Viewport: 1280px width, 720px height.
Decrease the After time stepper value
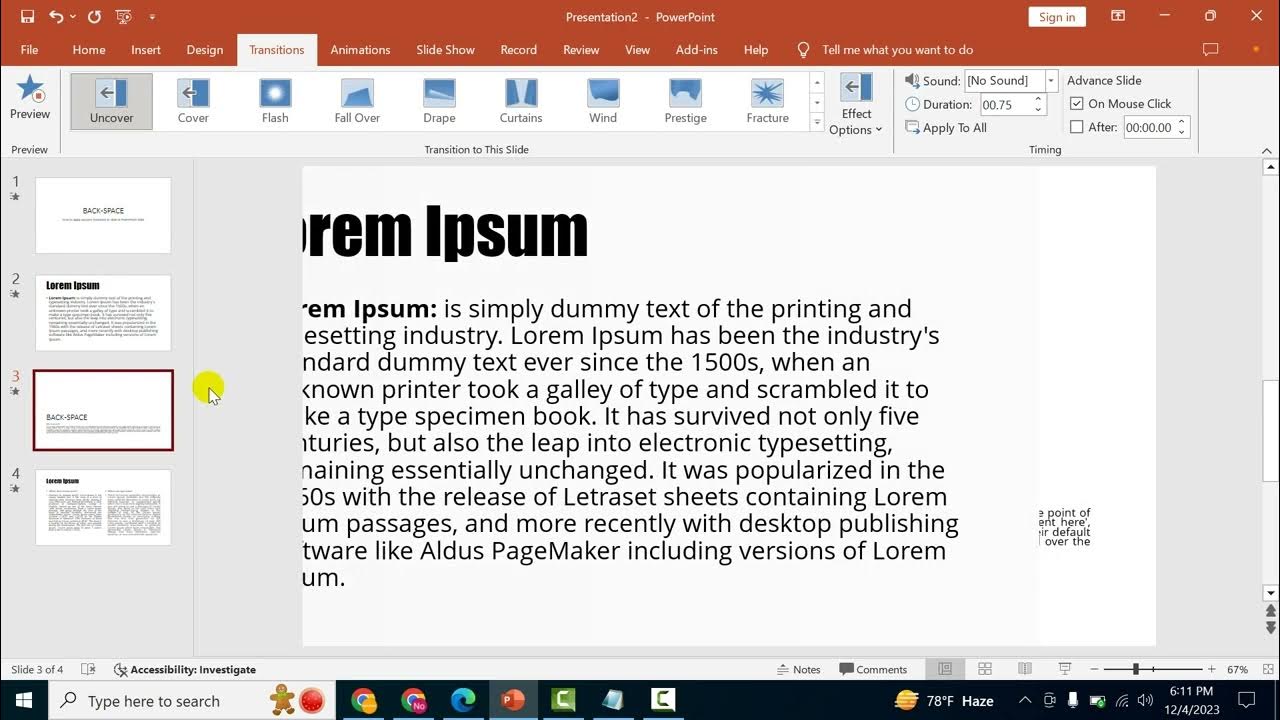(x=1181, y=132)
